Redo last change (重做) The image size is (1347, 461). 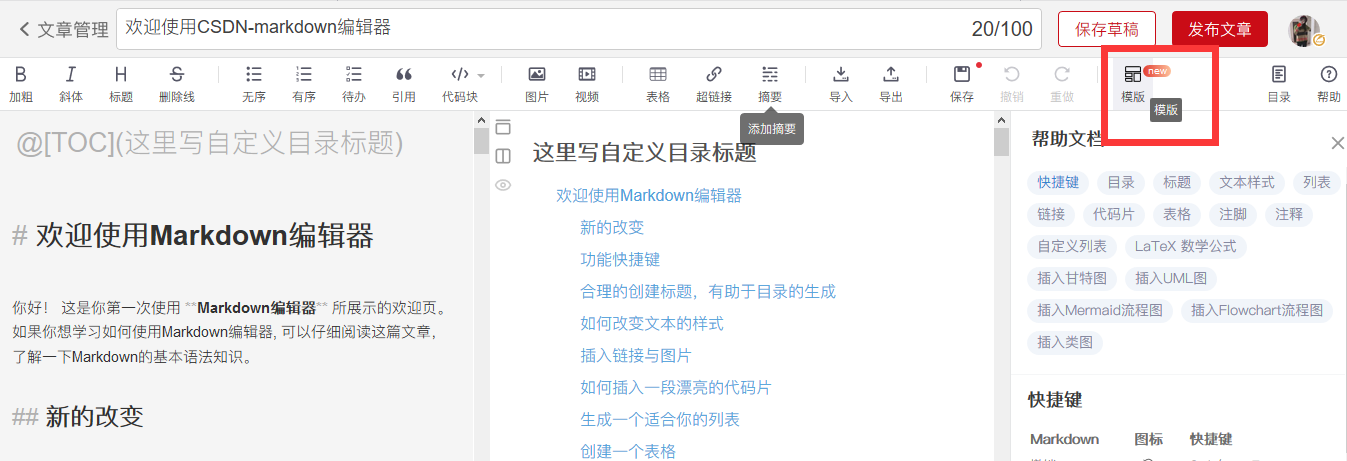[x=1062, y=84]
